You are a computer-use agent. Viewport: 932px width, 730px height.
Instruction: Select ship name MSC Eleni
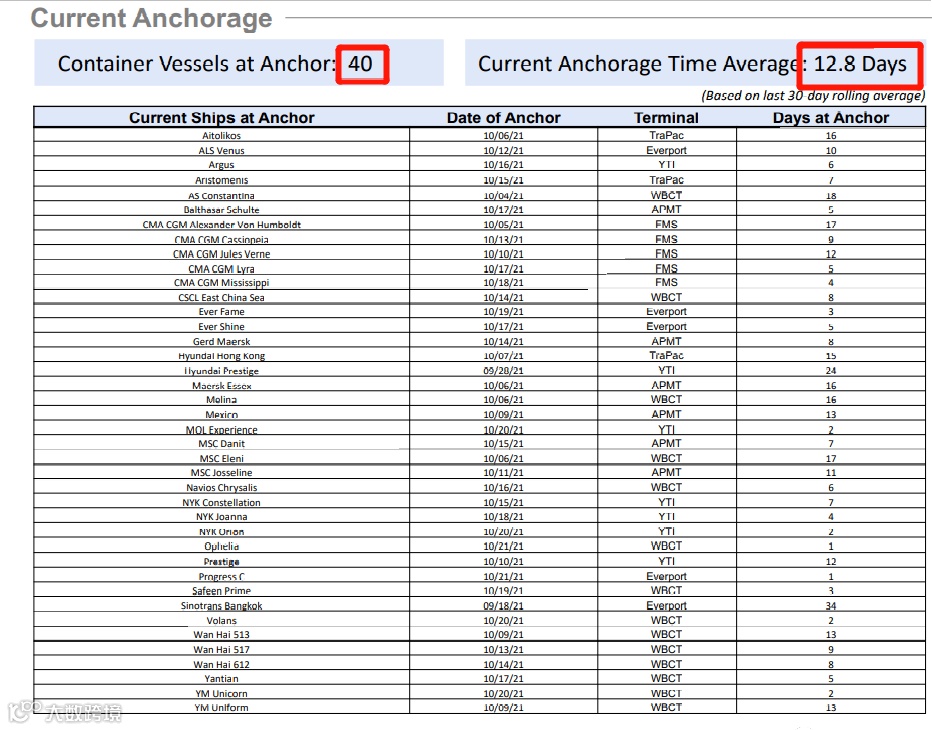221,458
